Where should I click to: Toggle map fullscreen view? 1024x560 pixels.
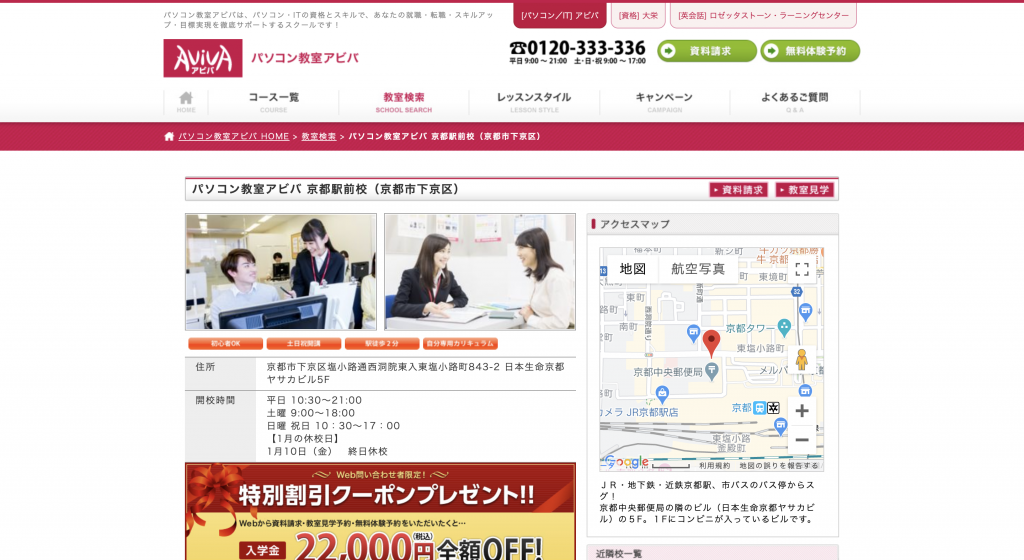coord(802,270)
